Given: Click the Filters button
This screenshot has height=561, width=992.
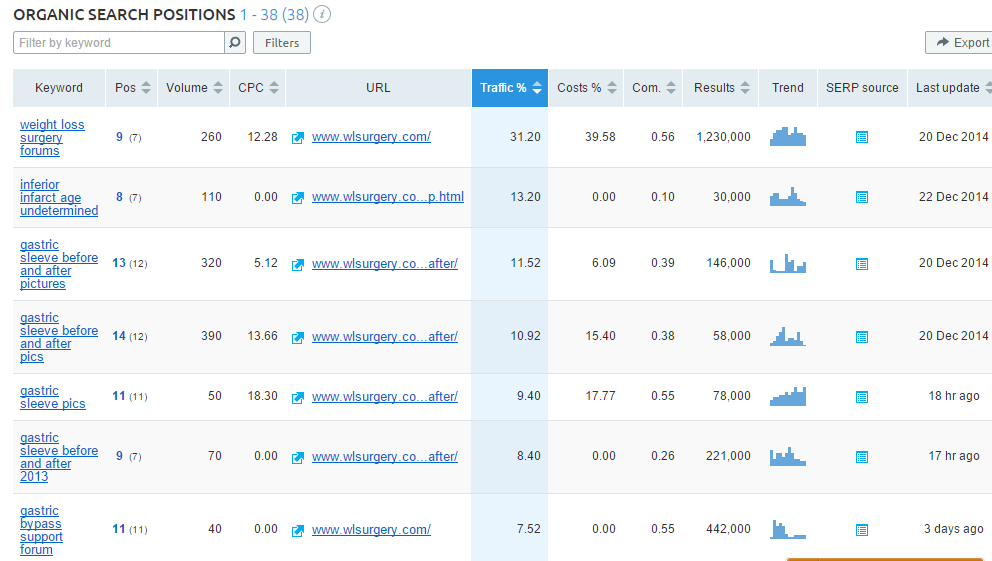Looking at the screenshot, I should coord(282,43).
